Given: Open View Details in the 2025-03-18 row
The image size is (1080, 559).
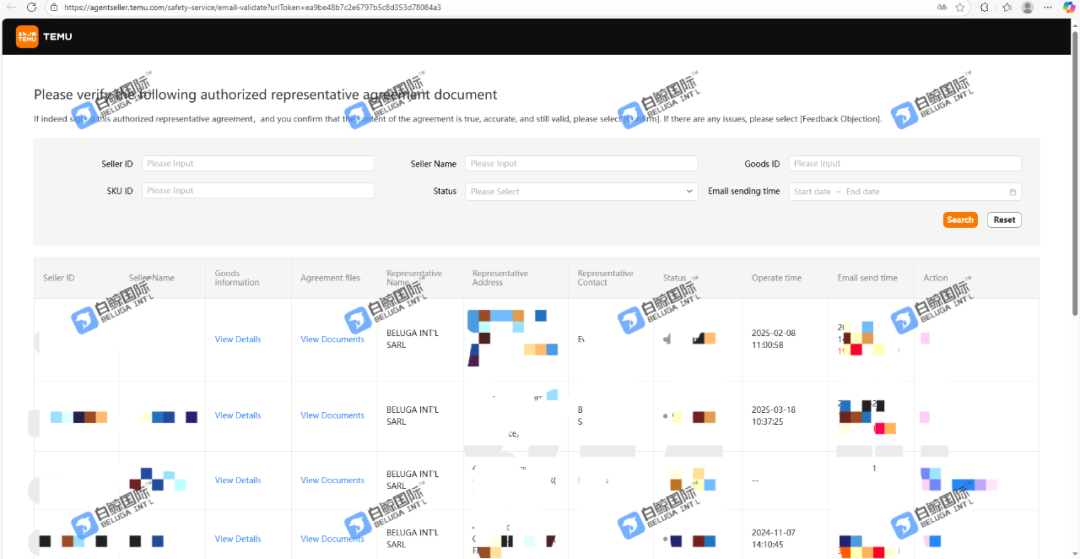Looking at the screenshot, I should 238,415.
